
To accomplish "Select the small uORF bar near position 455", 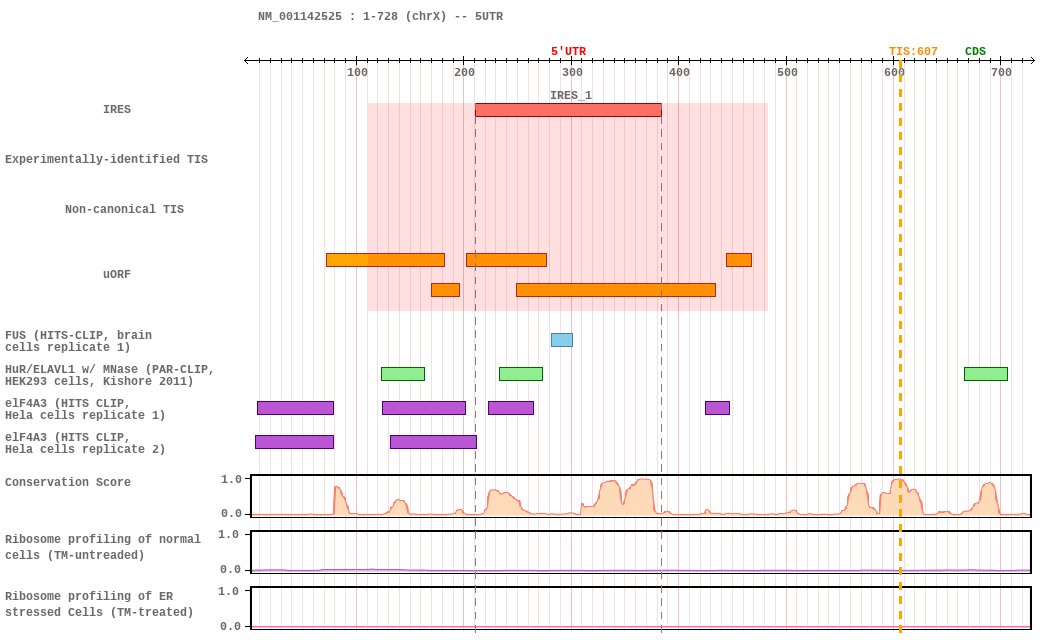I will coord(739,260).
